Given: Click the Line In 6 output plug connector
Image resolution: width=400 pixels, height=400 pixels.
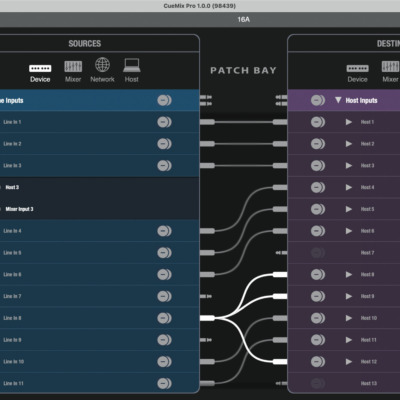Looking at the screenshot, I should (x=207, y=275).
